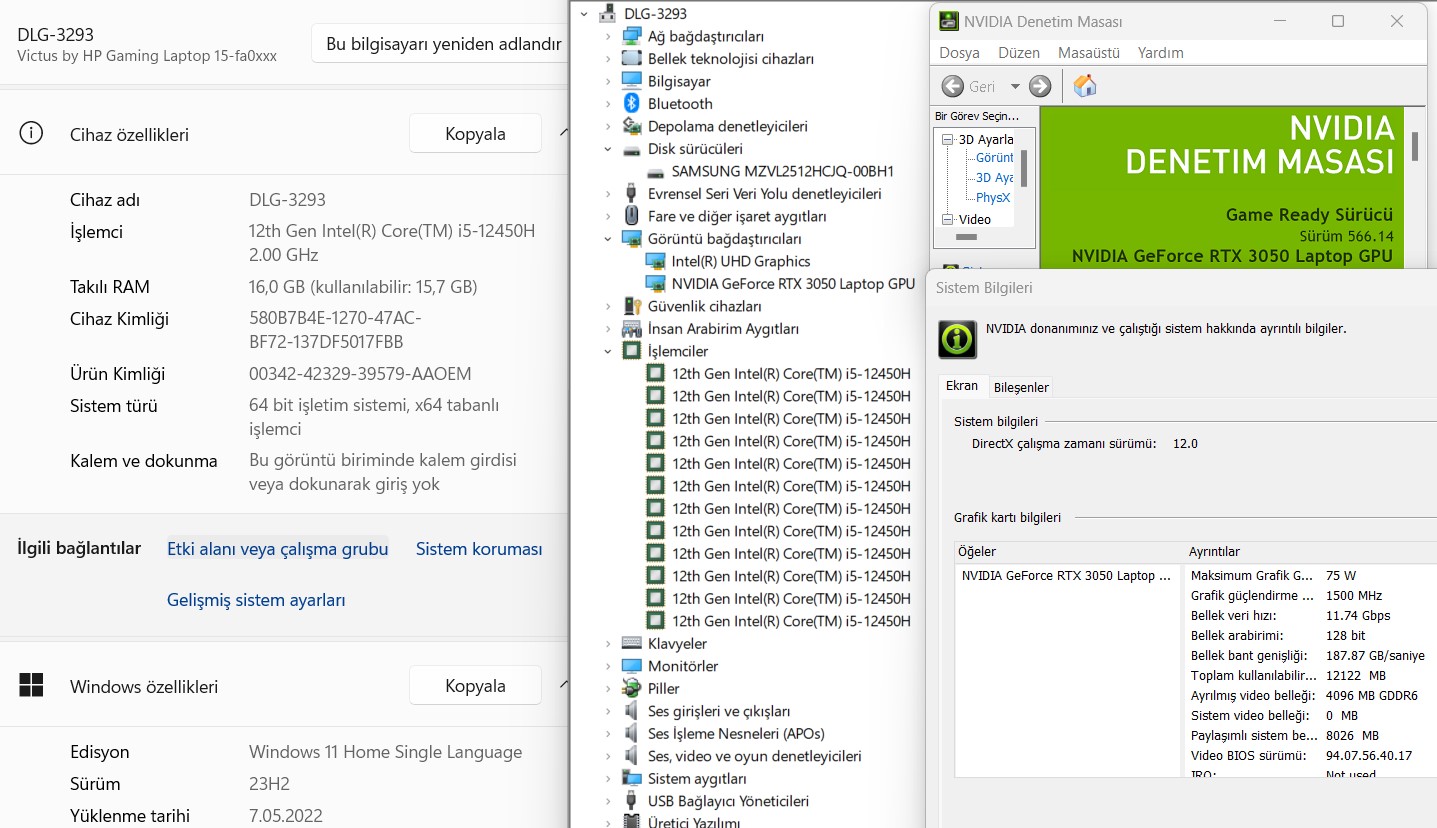The image size is (1437, 828).
Task: Click the Öğeler column header
Action: tap(1068, 552)
